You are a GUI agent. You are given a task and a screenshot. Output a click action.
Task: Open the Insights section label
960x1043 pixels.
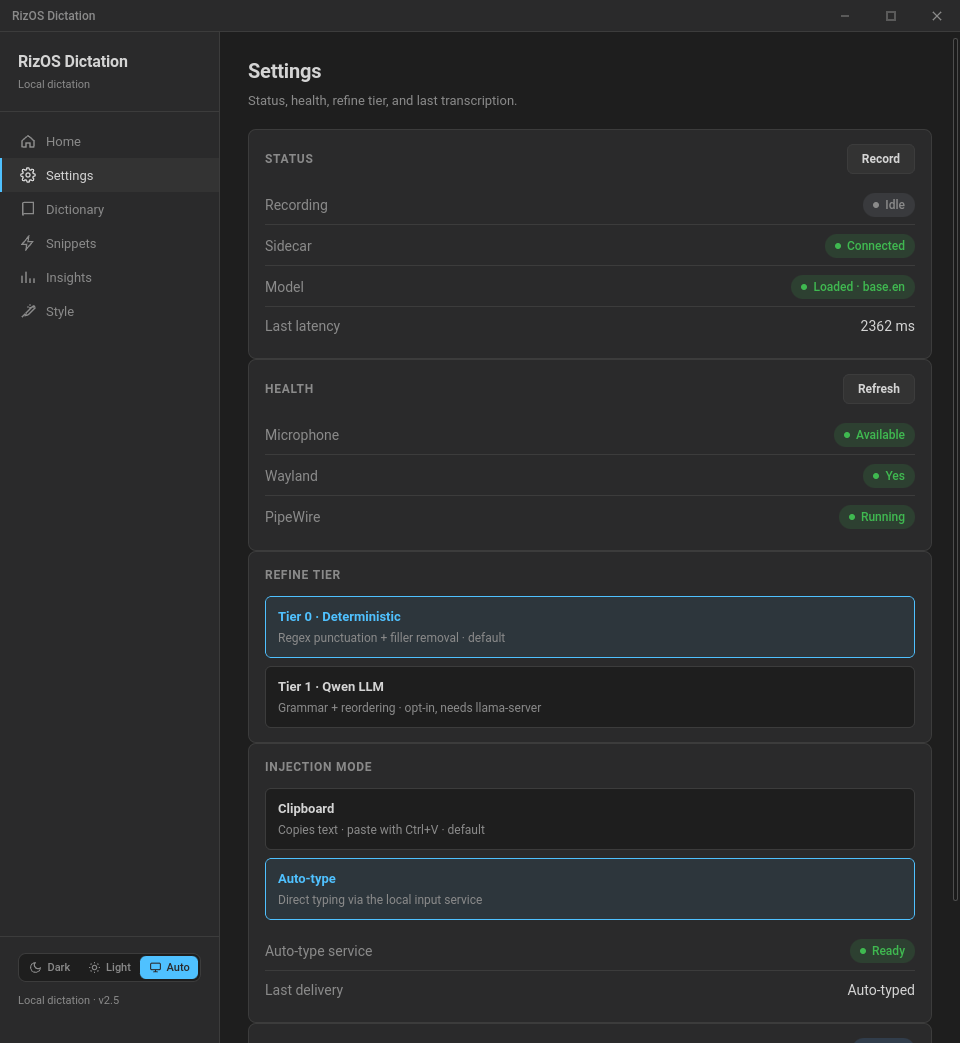point(69,277)
